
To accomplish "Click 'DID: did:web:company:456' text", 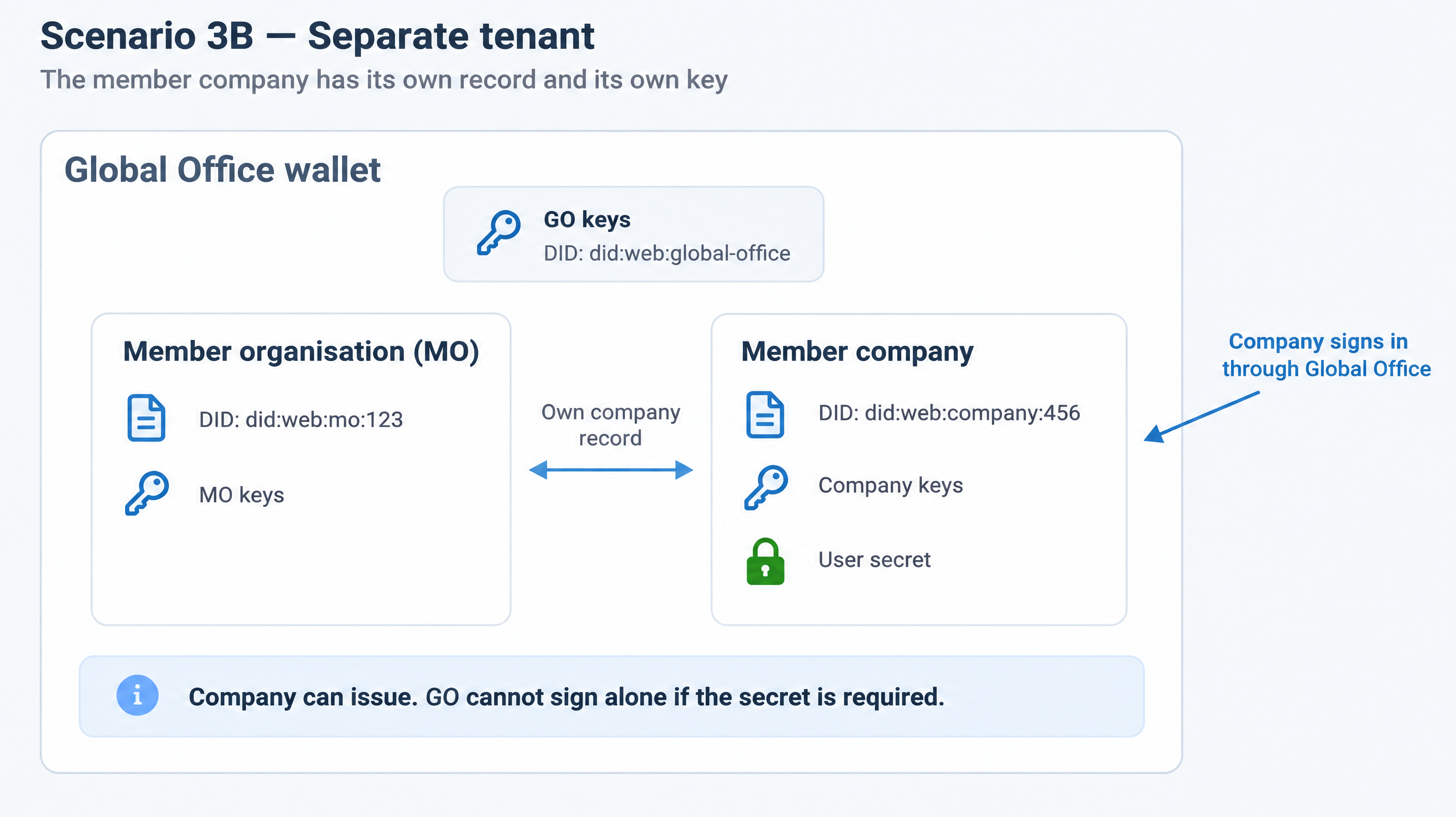I will point(949,413).
